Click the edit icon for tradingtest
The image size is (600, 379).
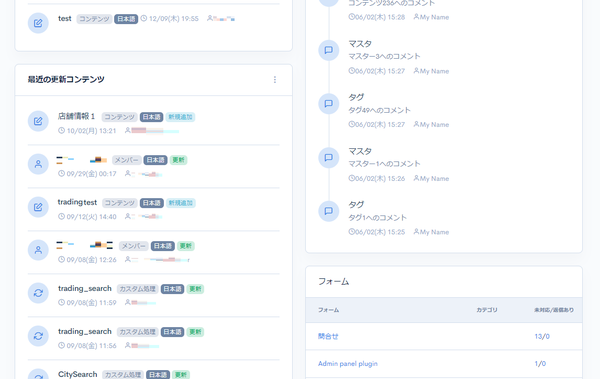click(38, 207)
